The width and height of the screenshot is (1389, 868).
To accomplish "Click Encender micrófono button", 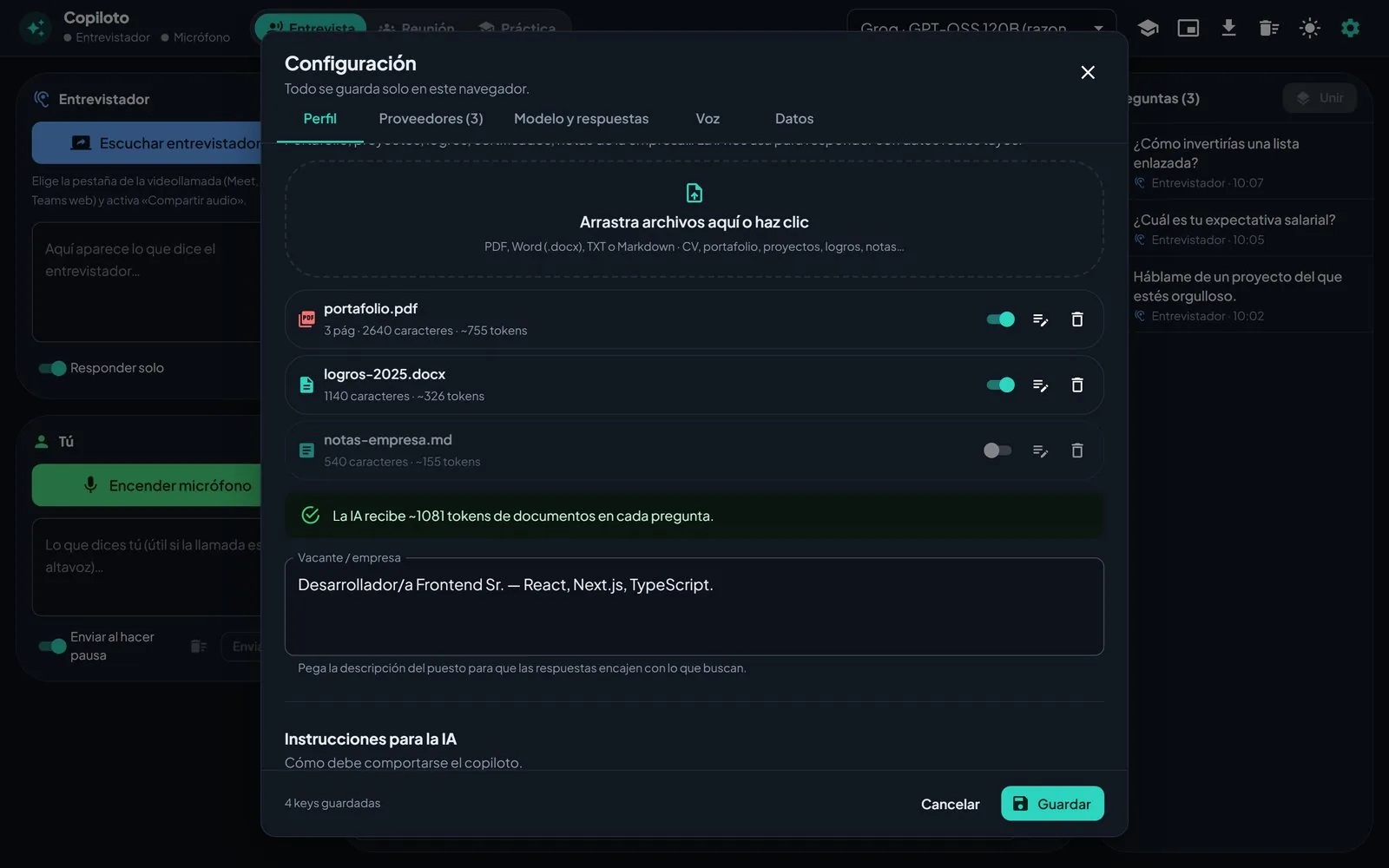I will pos(147,485).
